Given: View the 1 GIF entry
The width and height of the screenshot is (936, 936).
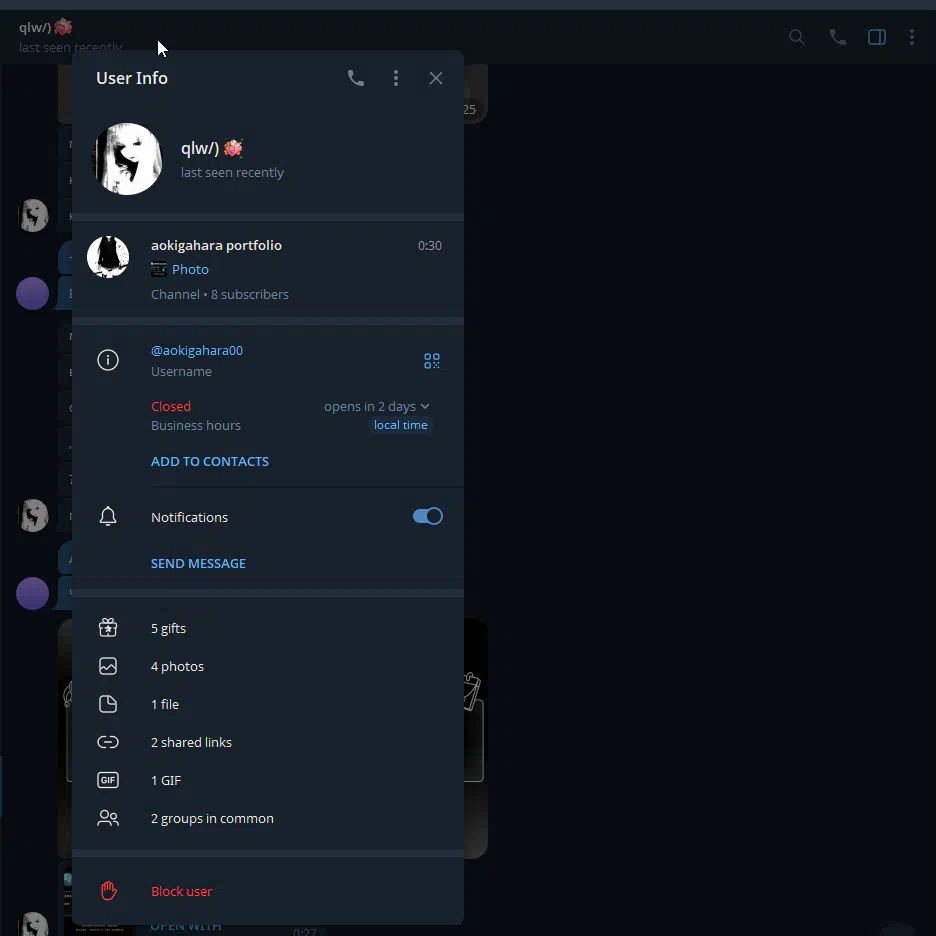Looking at the screenshot, I should tap(267, 780).
